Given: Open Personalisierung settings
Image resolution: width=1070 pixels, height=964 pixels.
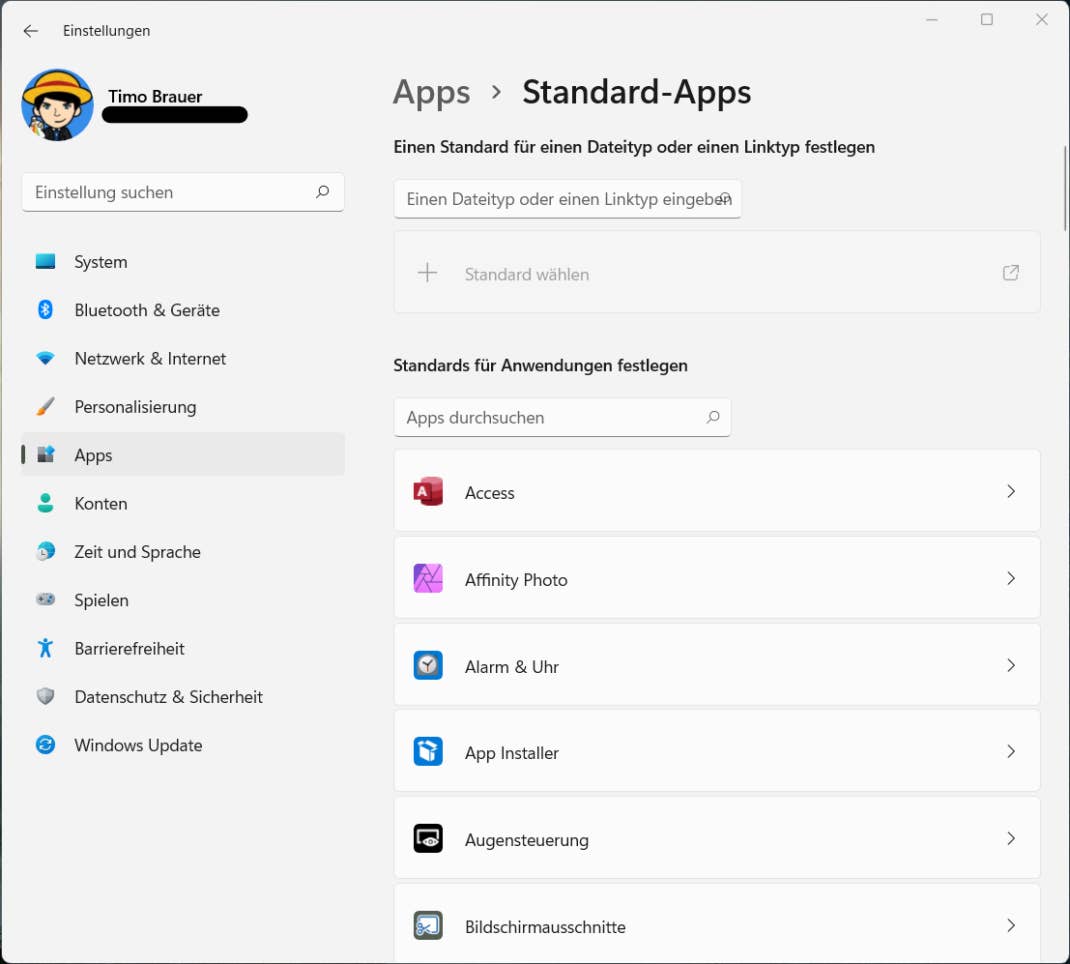Looking at the screenshot, I should pos(183,407).
